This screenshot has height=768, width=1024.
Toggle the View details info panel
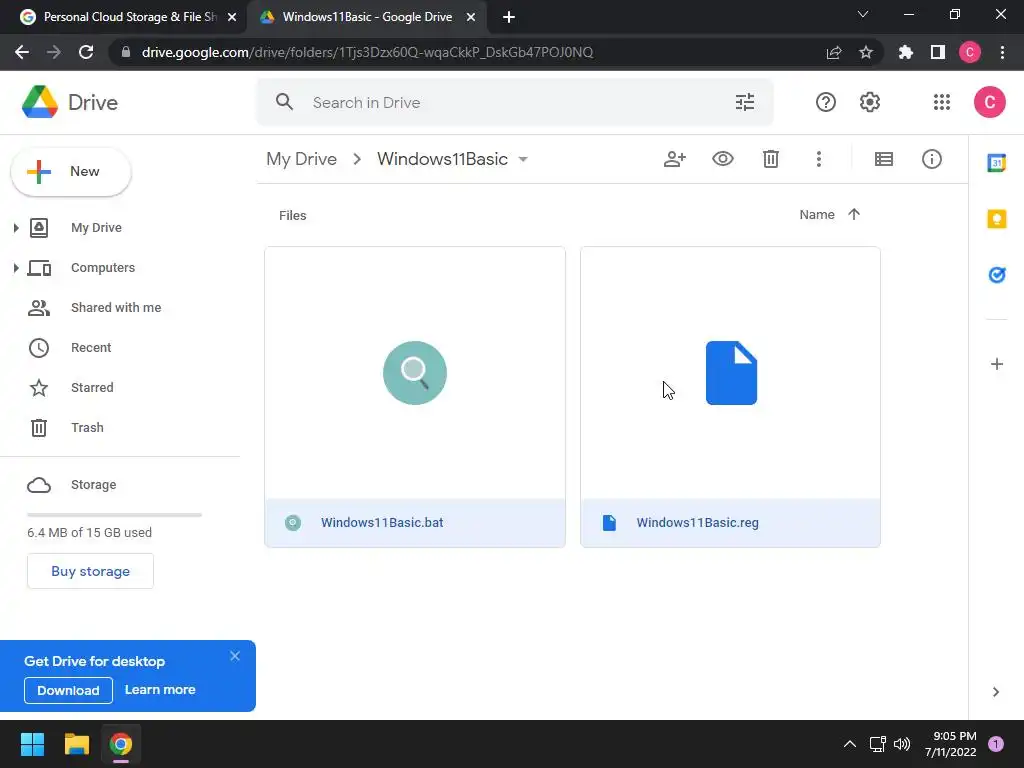click(931, 159)
